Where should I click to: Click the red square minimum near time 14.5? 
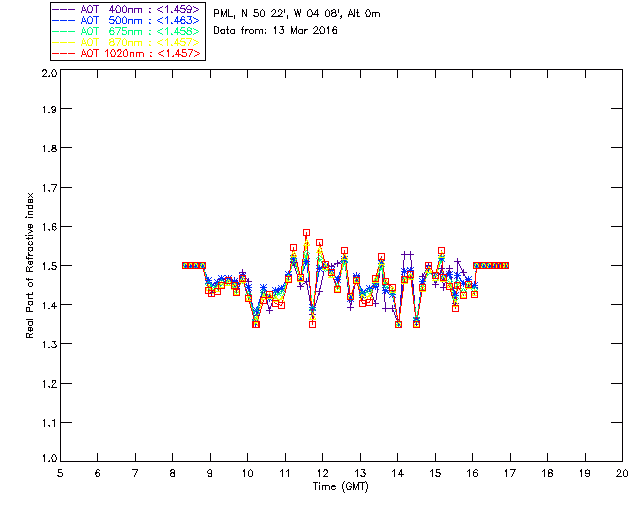(416, 325)
